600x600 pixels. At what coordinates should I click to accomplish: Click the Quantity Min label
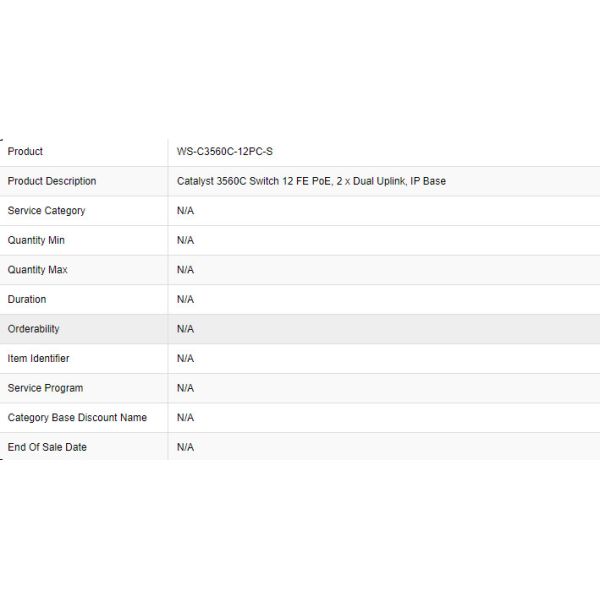tap(36, 240)
